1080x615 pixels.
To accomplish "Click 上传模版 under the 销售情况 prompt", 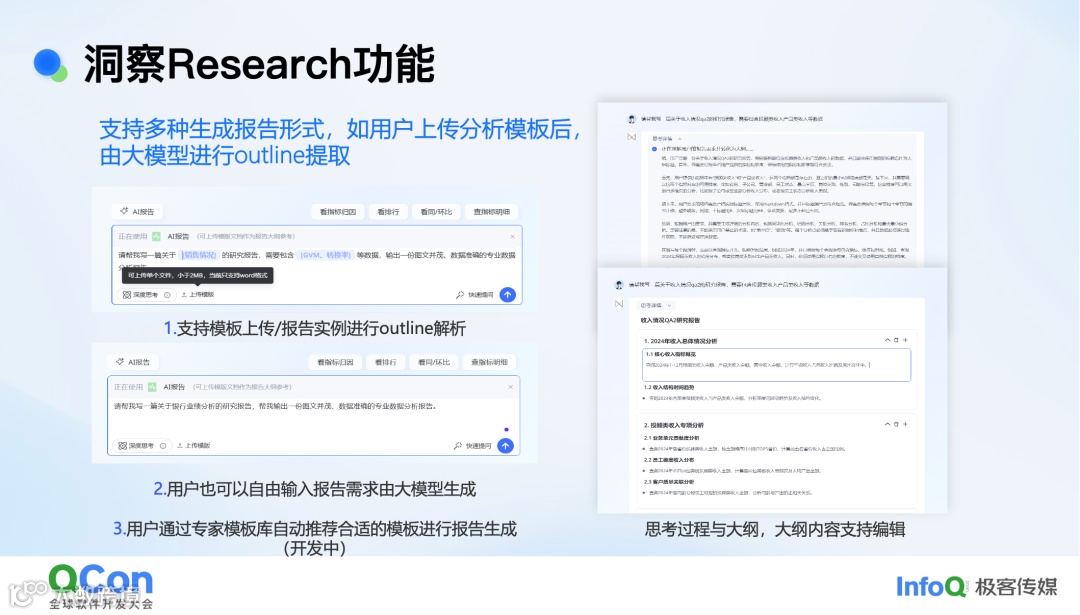I will click(x=198, y=294).
